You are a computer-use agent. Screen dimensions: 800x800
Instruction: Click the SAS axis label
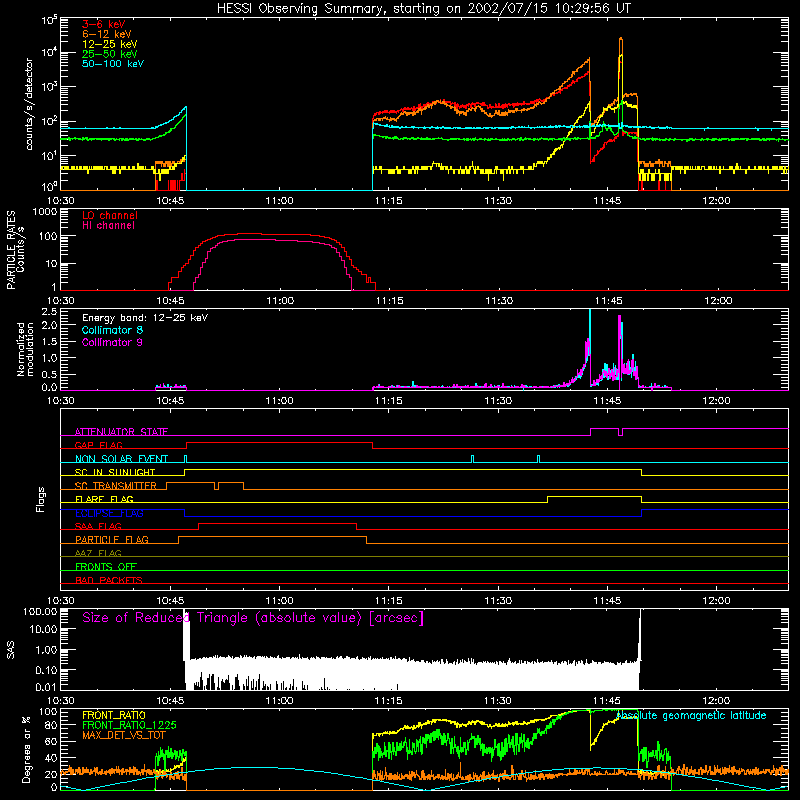coord(11,649)
